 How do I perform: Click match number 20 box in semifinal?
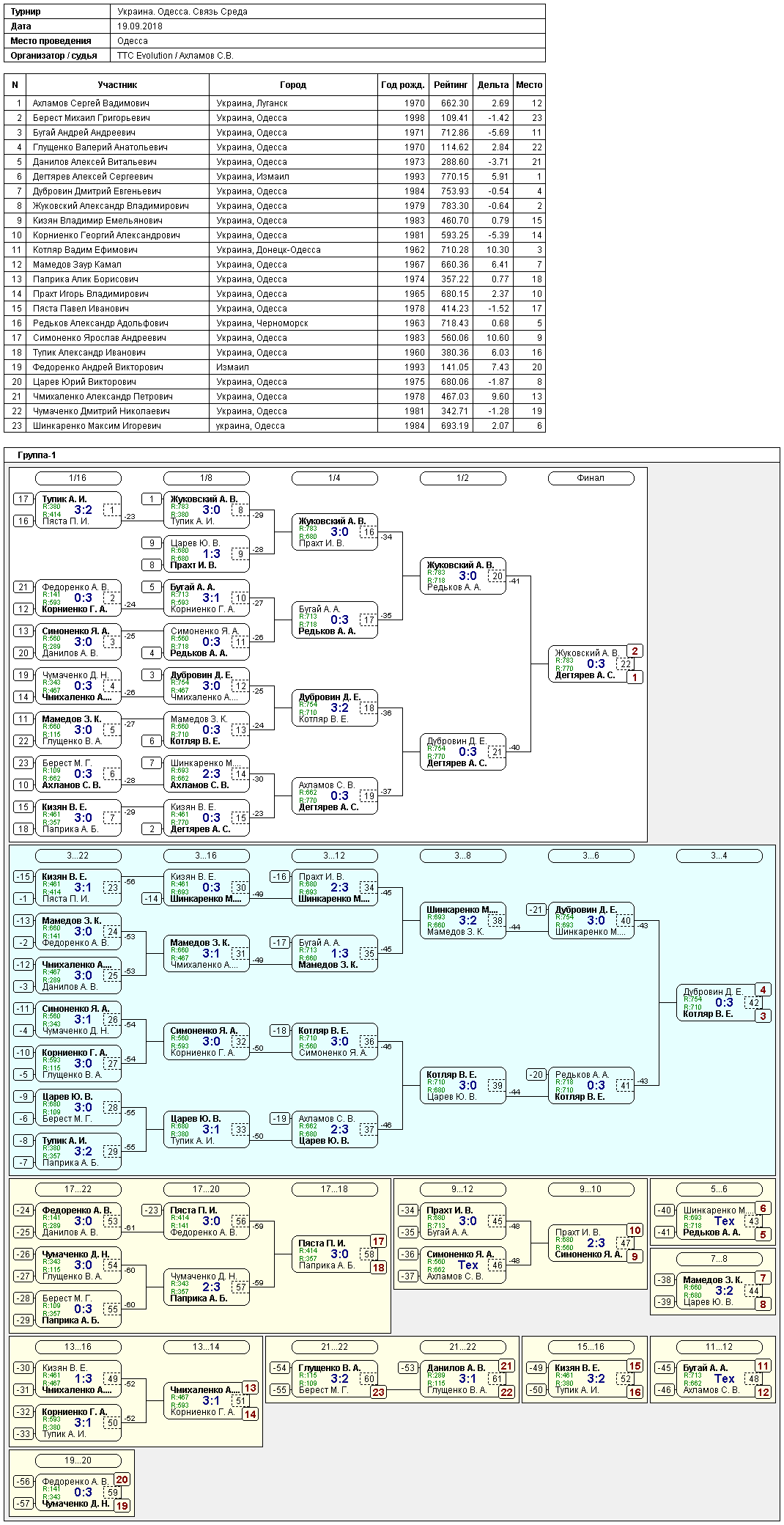click(x=497, y=576)
